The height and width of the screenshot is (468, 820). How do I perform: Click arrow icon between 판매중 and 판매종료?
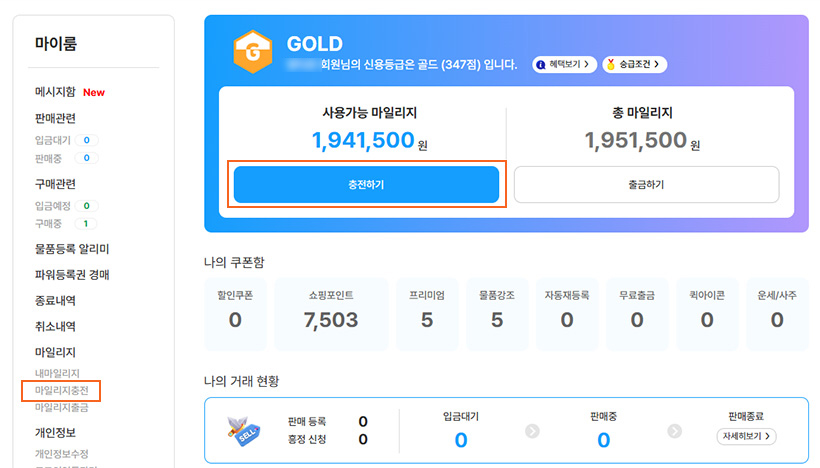click(x=674, y=431)
